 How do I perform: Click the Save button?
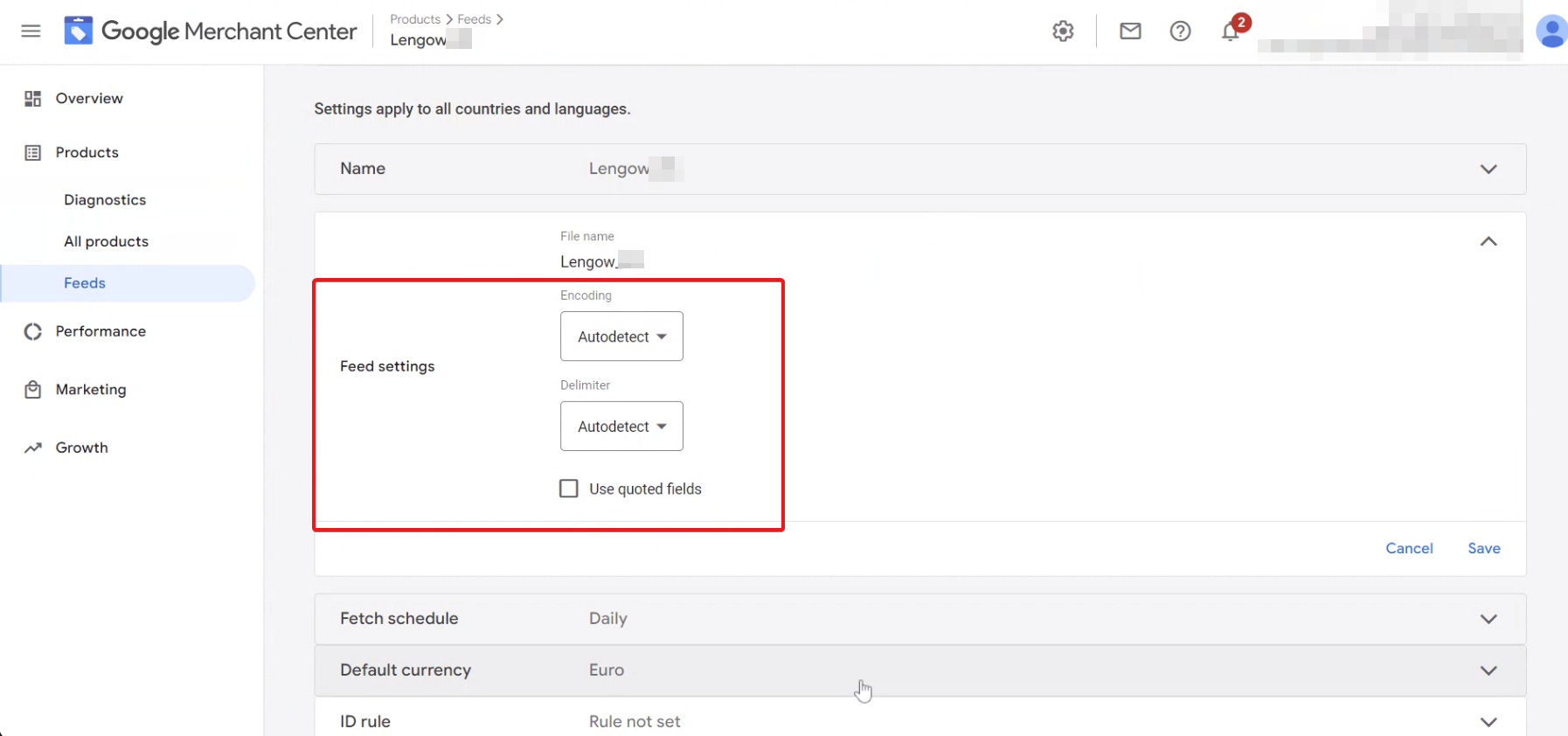1483,548
